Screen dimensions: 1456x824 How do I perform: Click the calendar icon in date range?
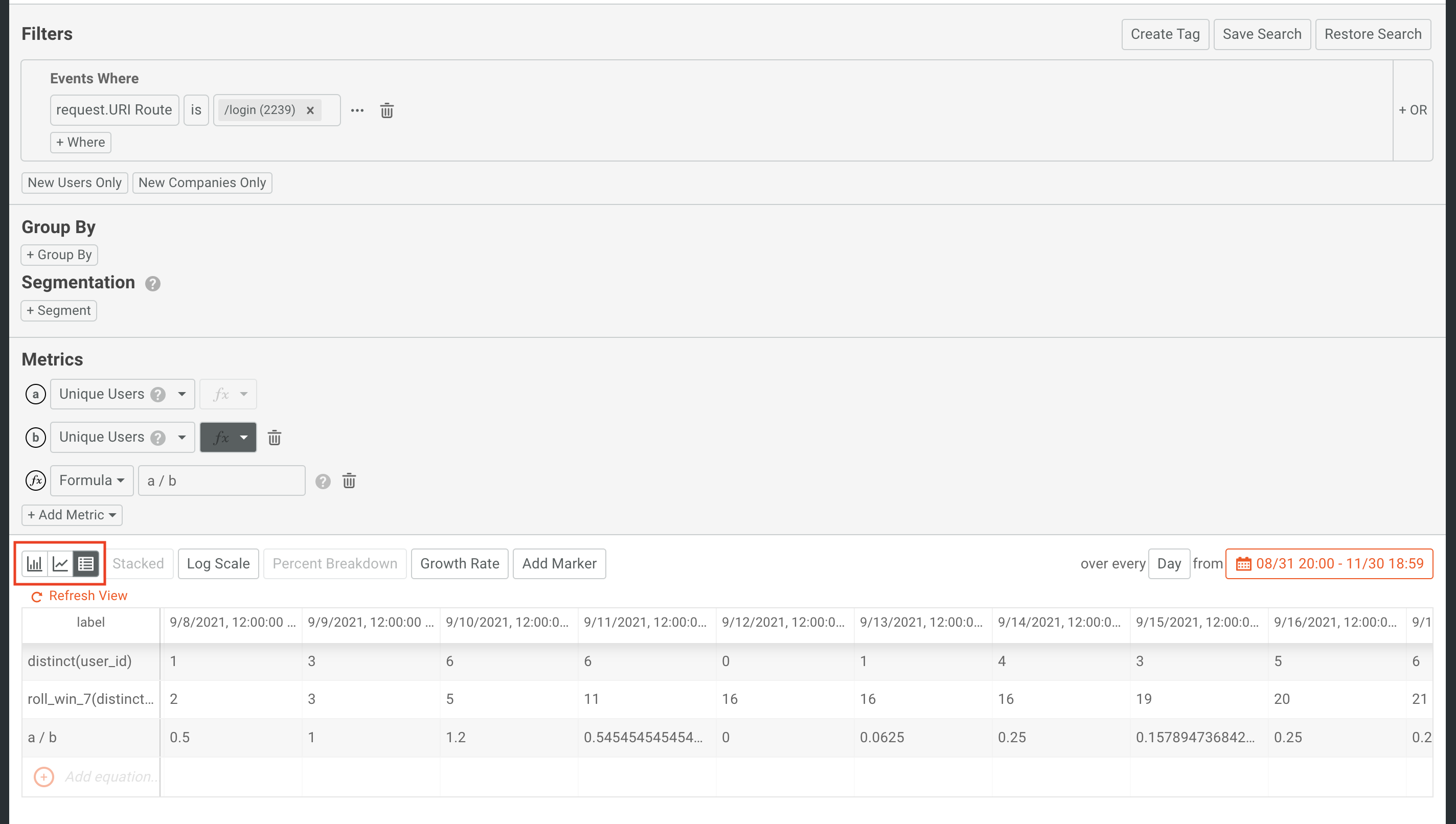(x=1243, y=564)
